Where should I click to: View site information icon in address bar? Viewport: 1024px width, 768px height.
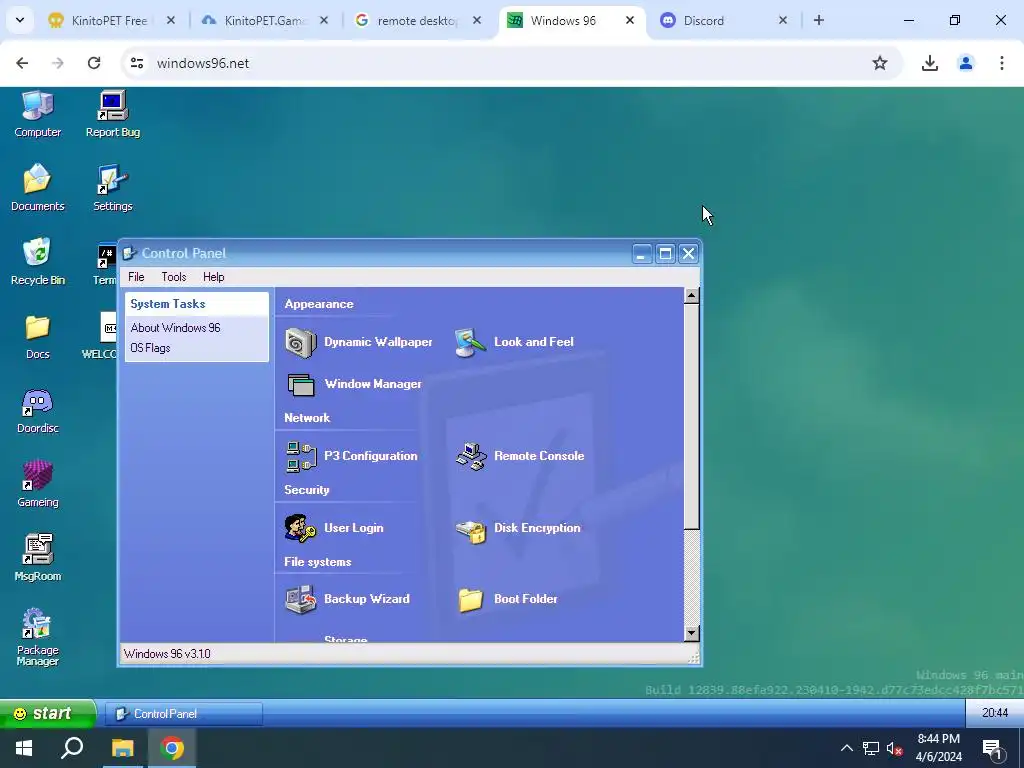coord(136,63)
